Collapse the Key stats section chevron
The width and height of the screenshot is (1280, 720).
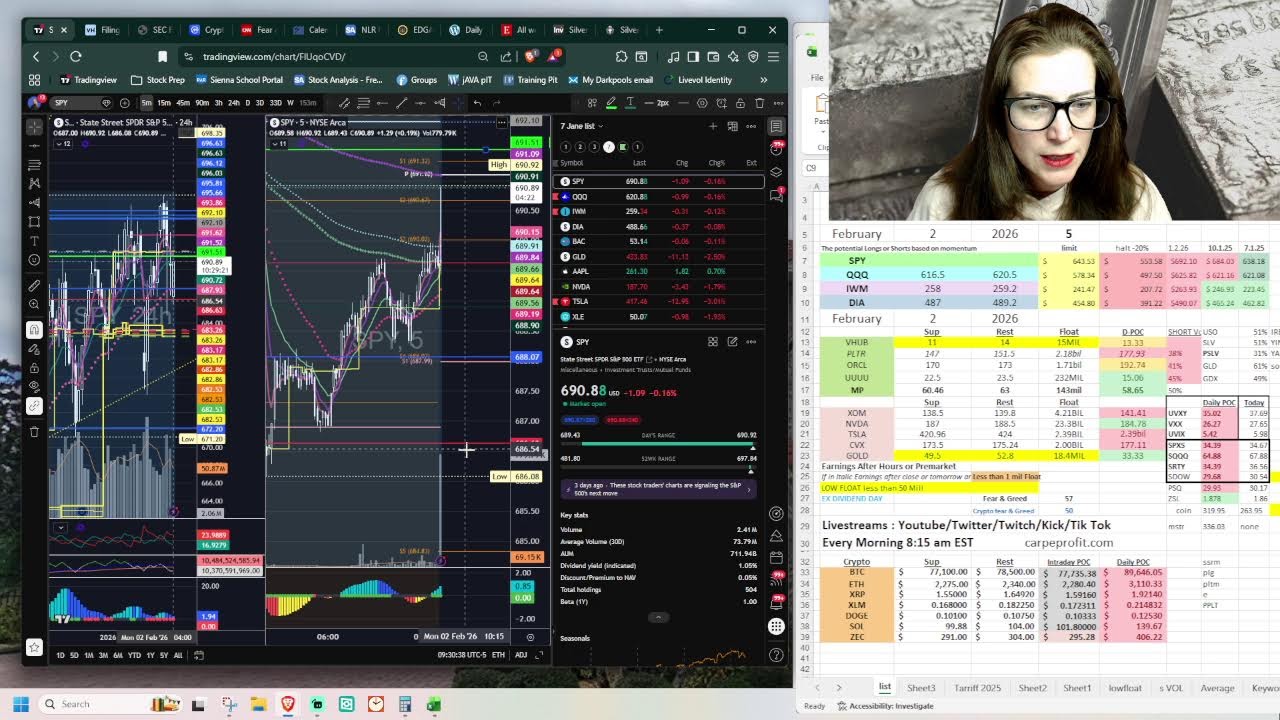coord(657,617)
